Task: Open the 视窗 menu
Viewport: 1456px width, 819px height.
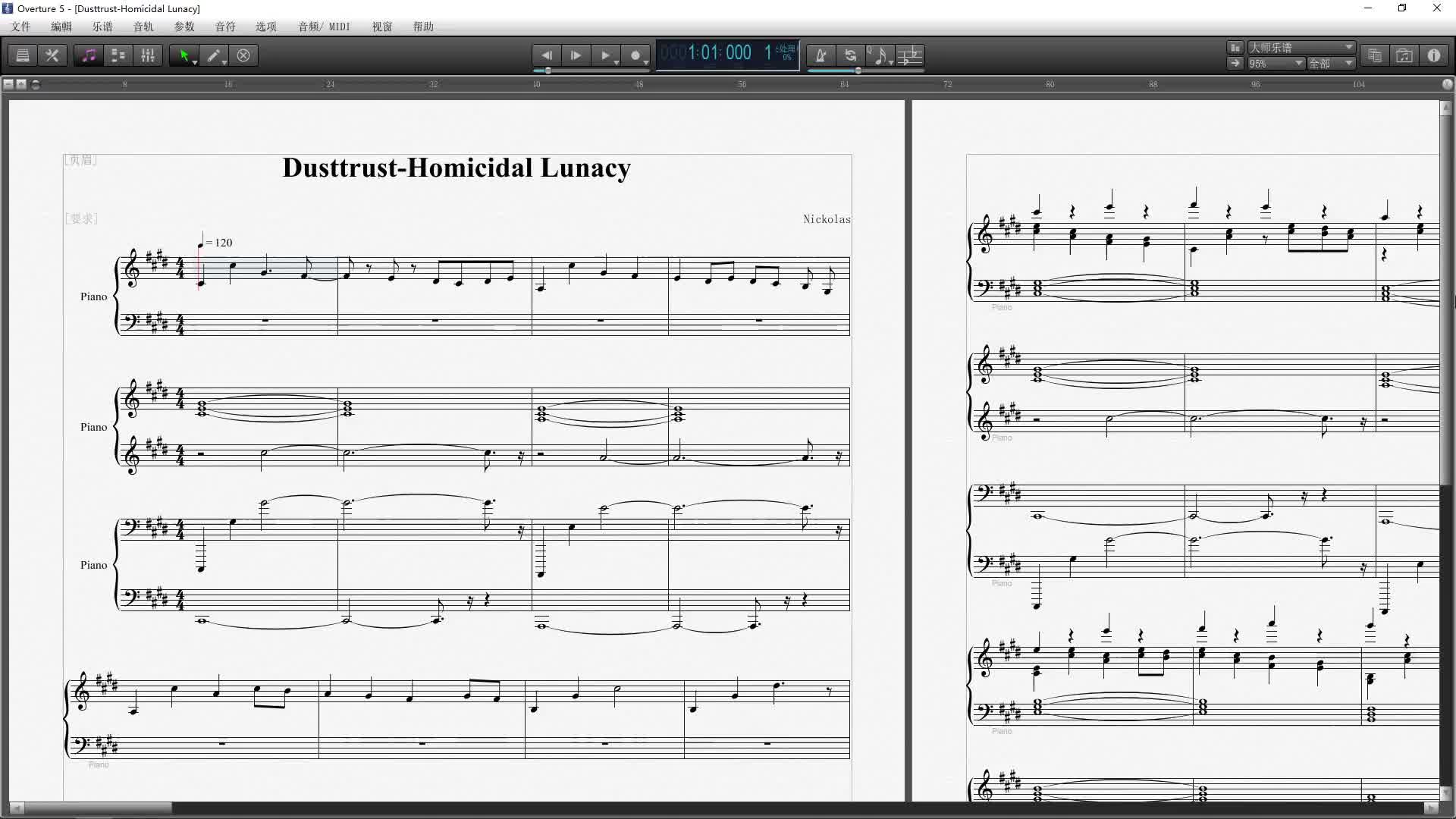Action: point(382,27)
